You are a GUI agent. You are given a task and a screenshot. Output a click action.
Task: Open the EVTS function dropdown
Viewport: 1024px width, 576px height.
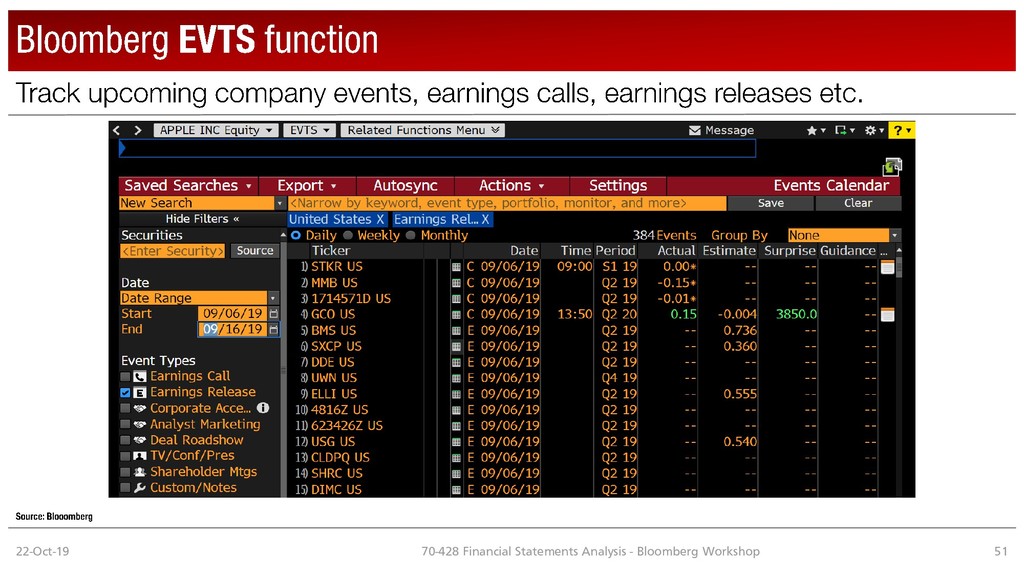(310, 130)
